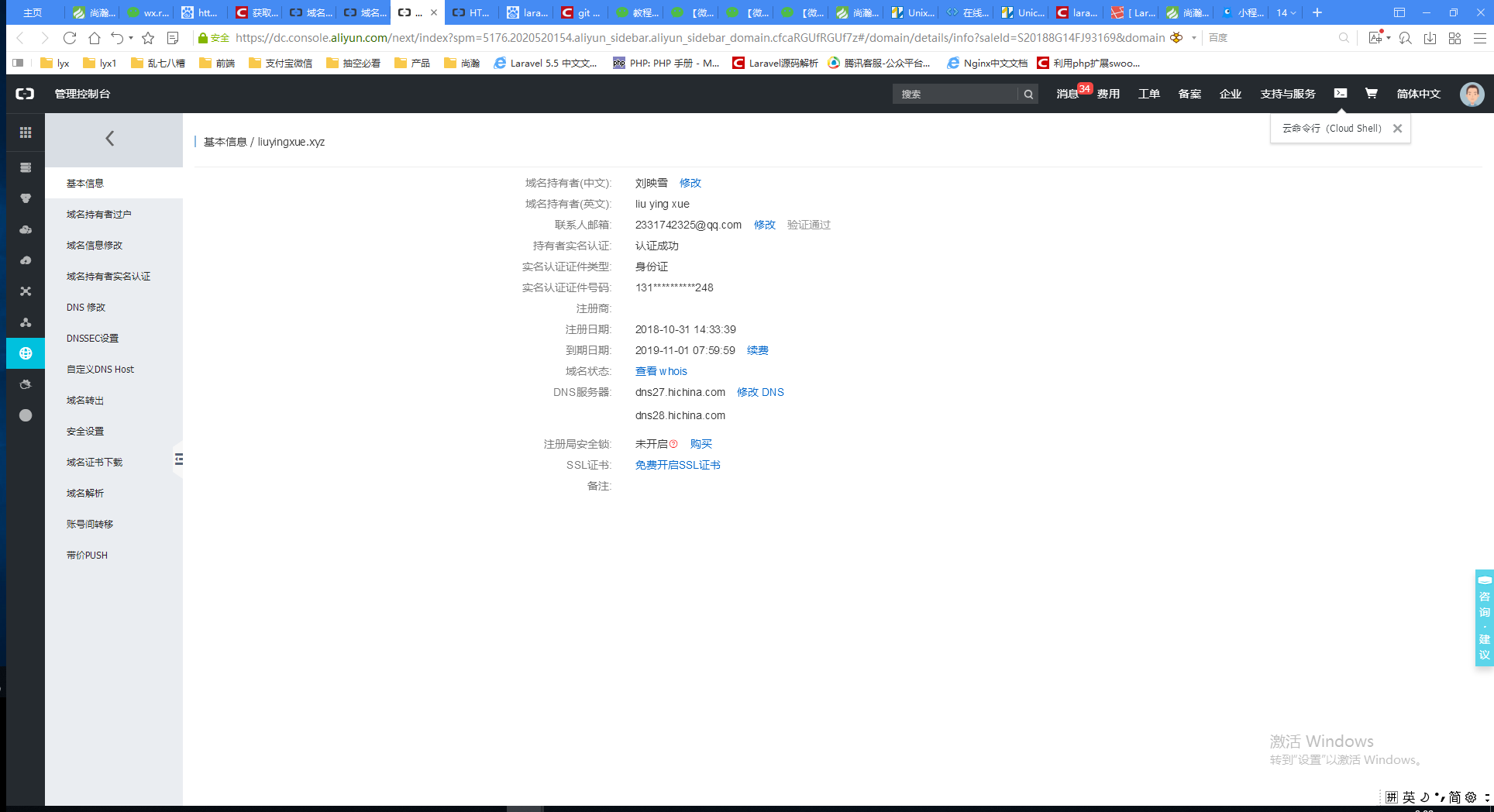Open the 企业 menu
1494x812 pixels.
[x=1231, y=94]
